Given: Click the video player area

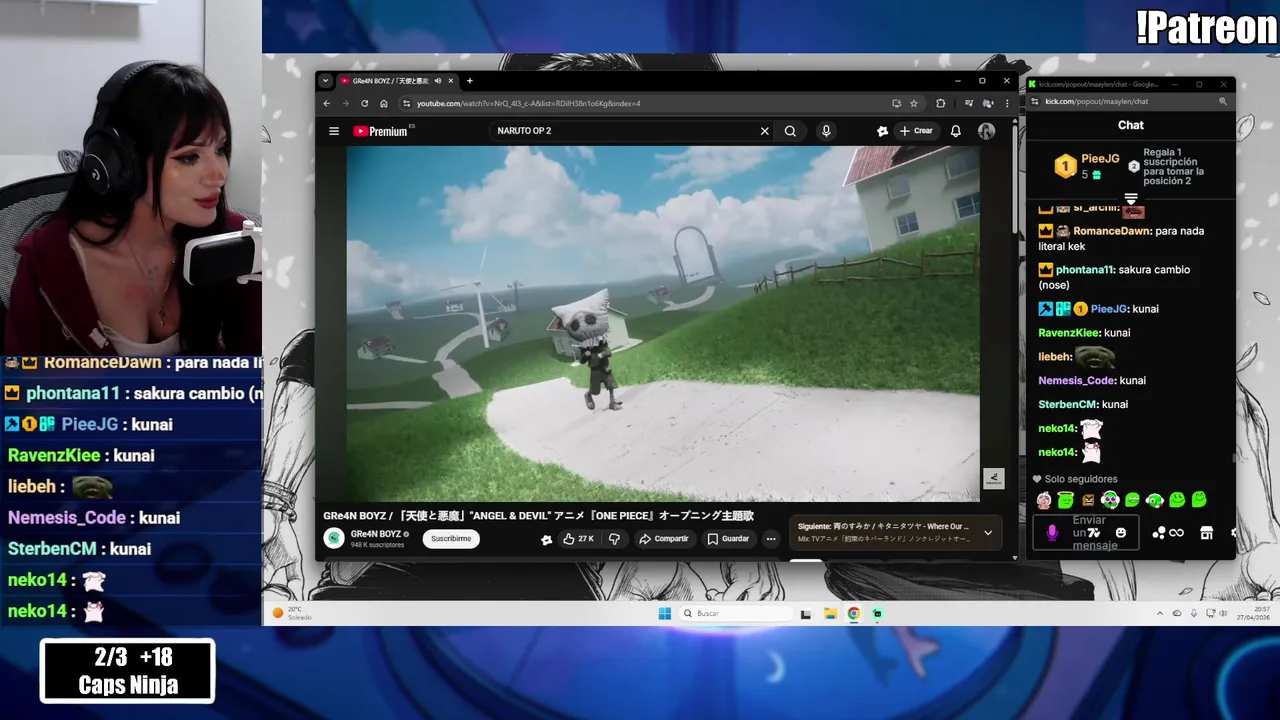Looking at the screenshot, I should 663,323.
